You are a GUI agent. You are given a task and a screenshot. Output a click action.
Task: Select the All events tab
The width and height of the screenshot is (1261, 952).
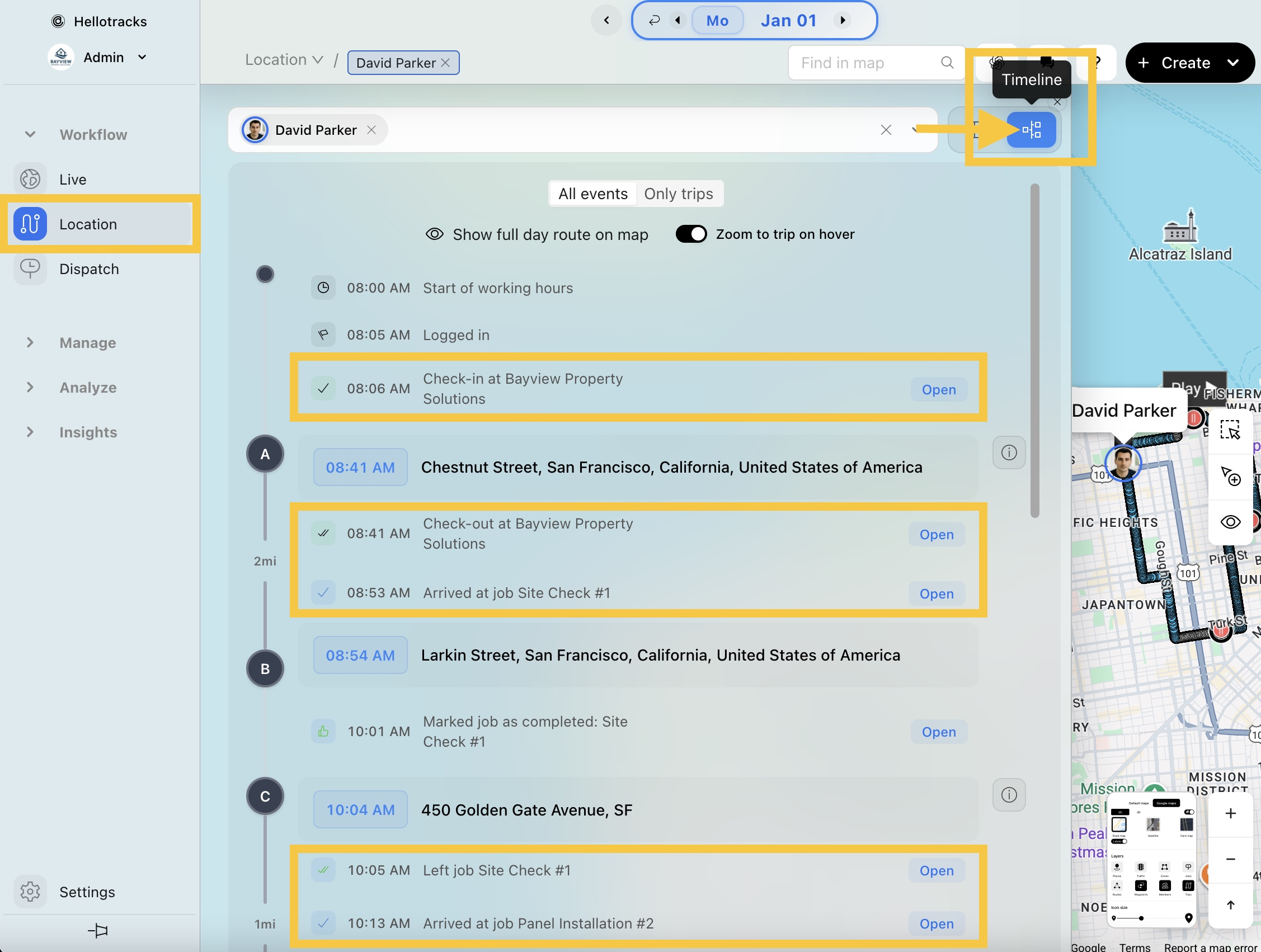click(x=592, y=194)
